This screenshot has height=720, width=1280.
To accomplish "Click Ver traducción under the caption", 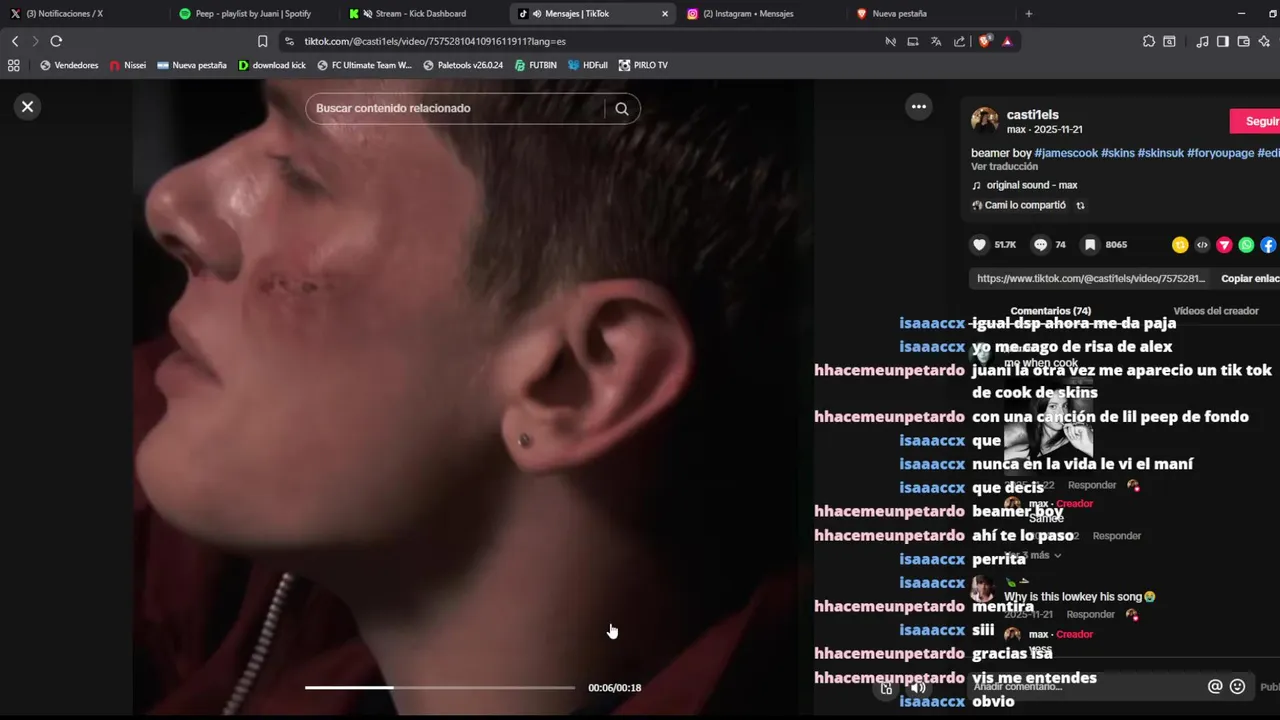I will pyautogui.click(x=1004, y=167).
